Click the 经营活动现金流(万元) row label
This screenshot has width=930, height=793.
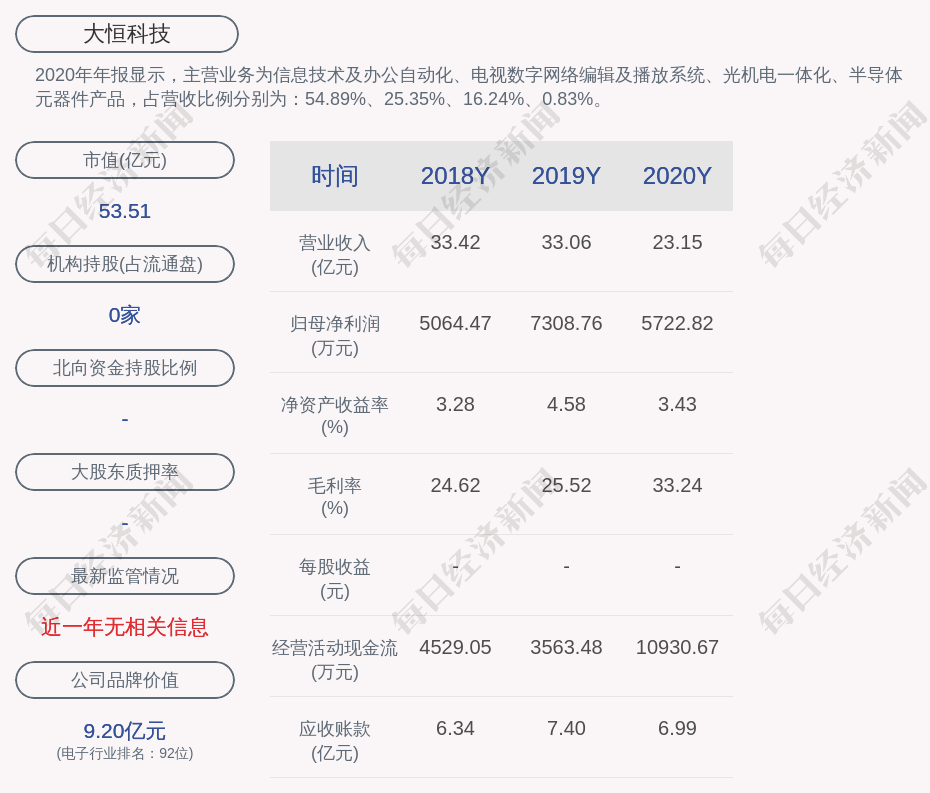coord(335,660)
